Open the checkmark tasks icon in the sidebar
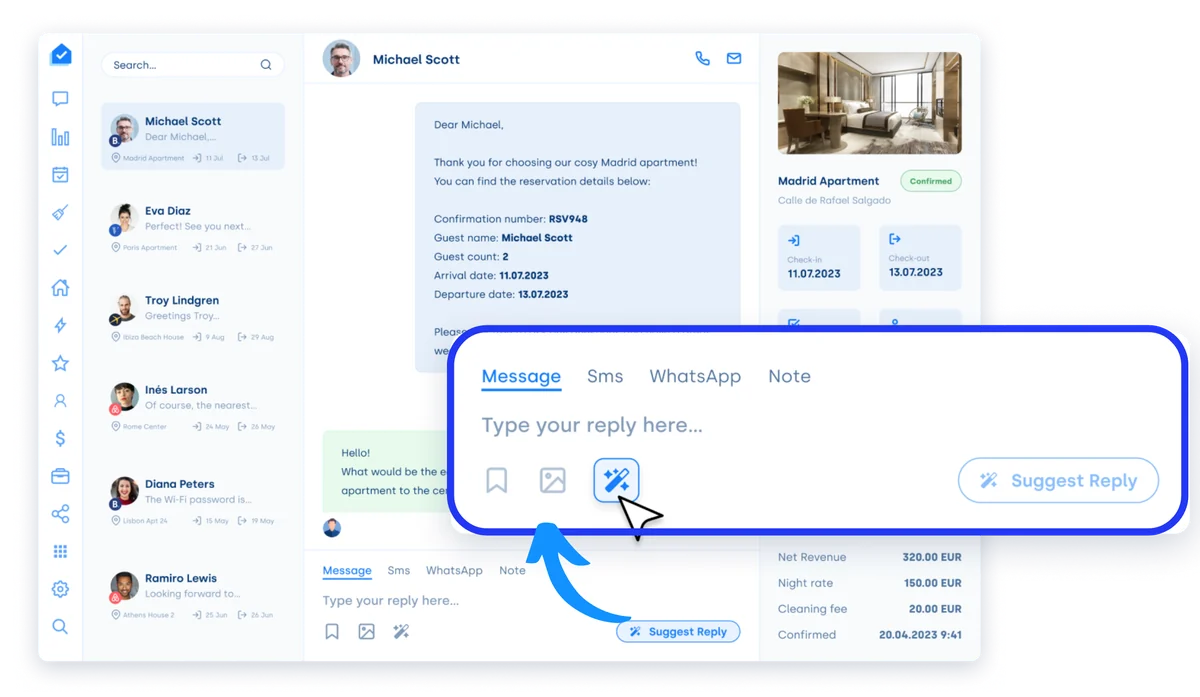 tap(60, 250)
